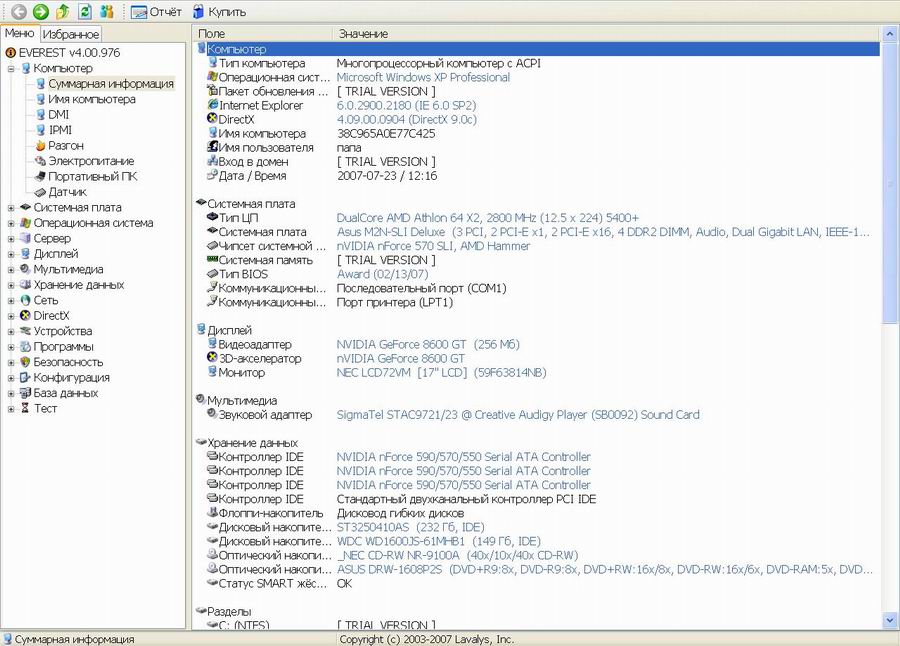Image resolution: width=900 pixels, height=646 pixels.
Task: Open the Разгон overclock page
Action: point(66,145)
